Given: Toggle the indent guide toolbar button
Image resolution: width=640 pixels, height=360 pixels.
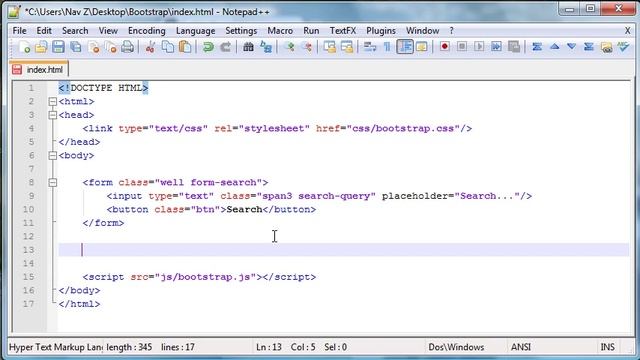Looking at the screenshot, I should 404,47.
